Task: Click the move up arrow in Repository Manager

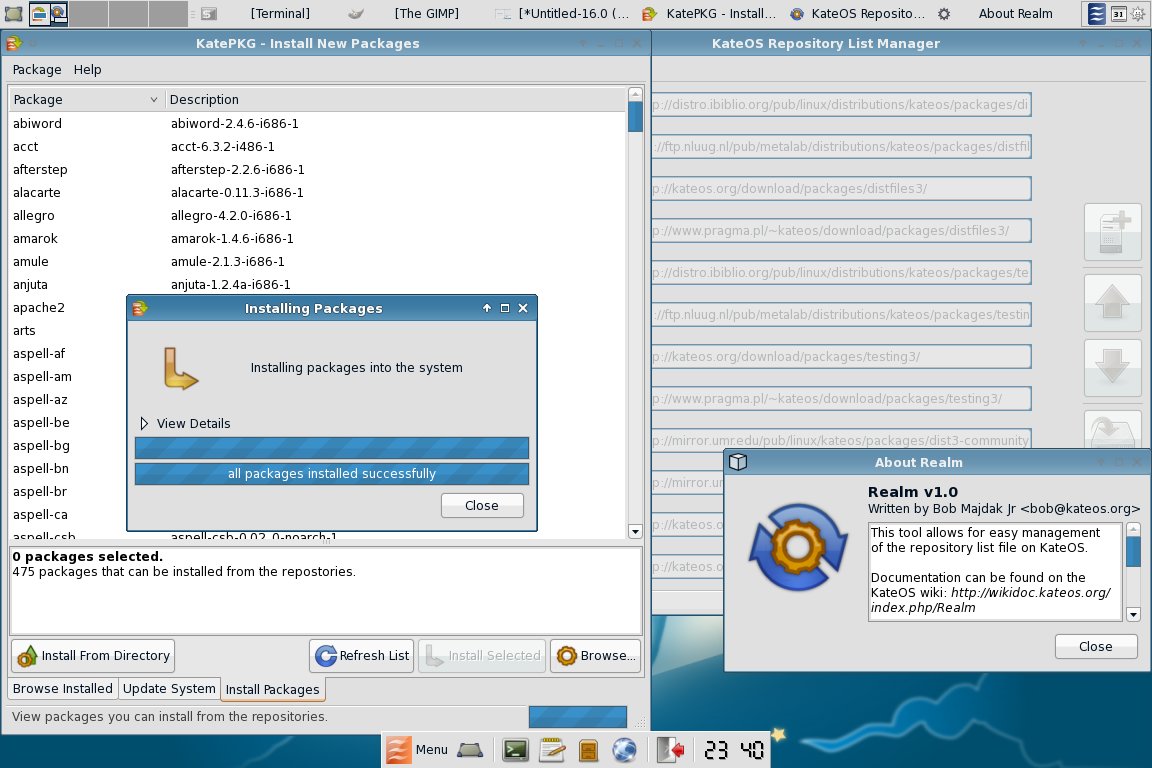Action: pyautogui.click(x=1112, y=302)
